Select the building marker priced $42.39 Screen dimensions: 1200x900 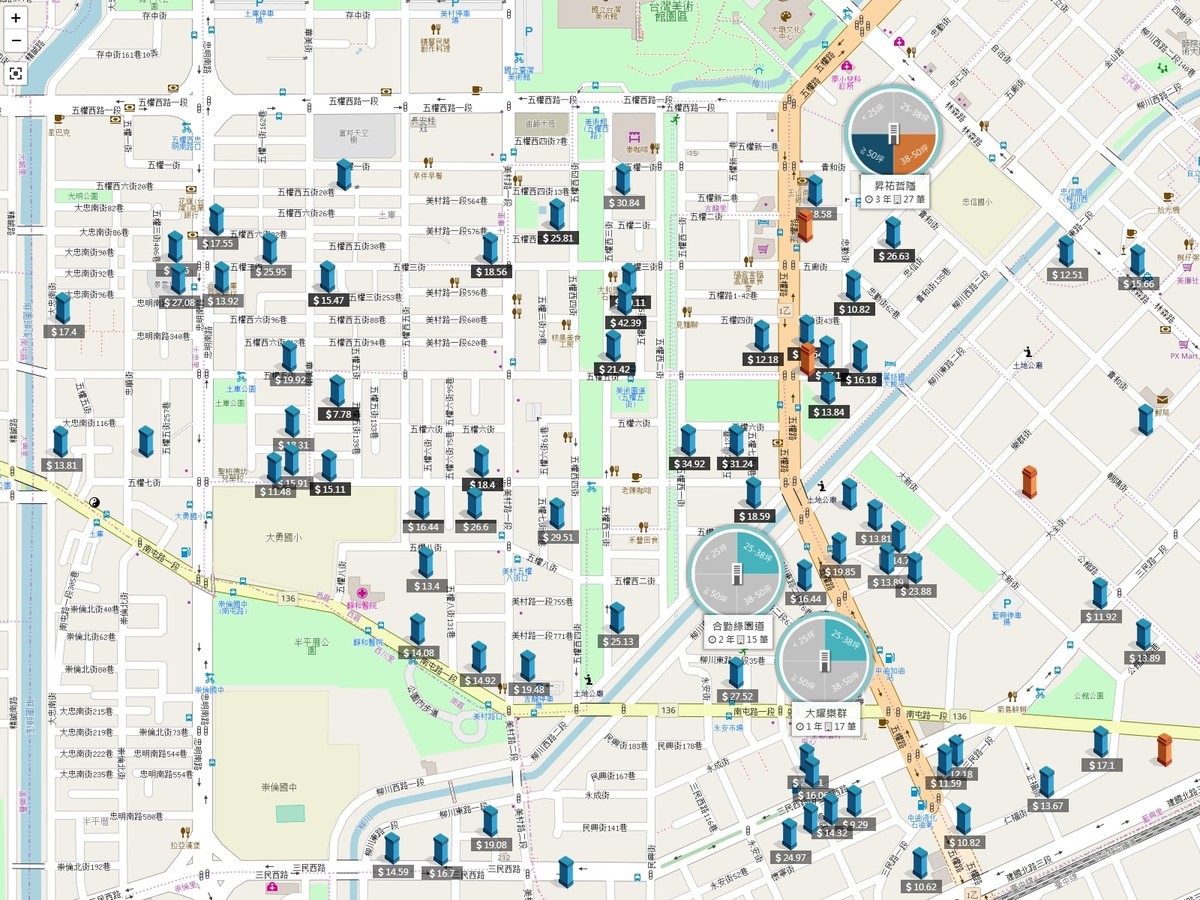(624, 299)
